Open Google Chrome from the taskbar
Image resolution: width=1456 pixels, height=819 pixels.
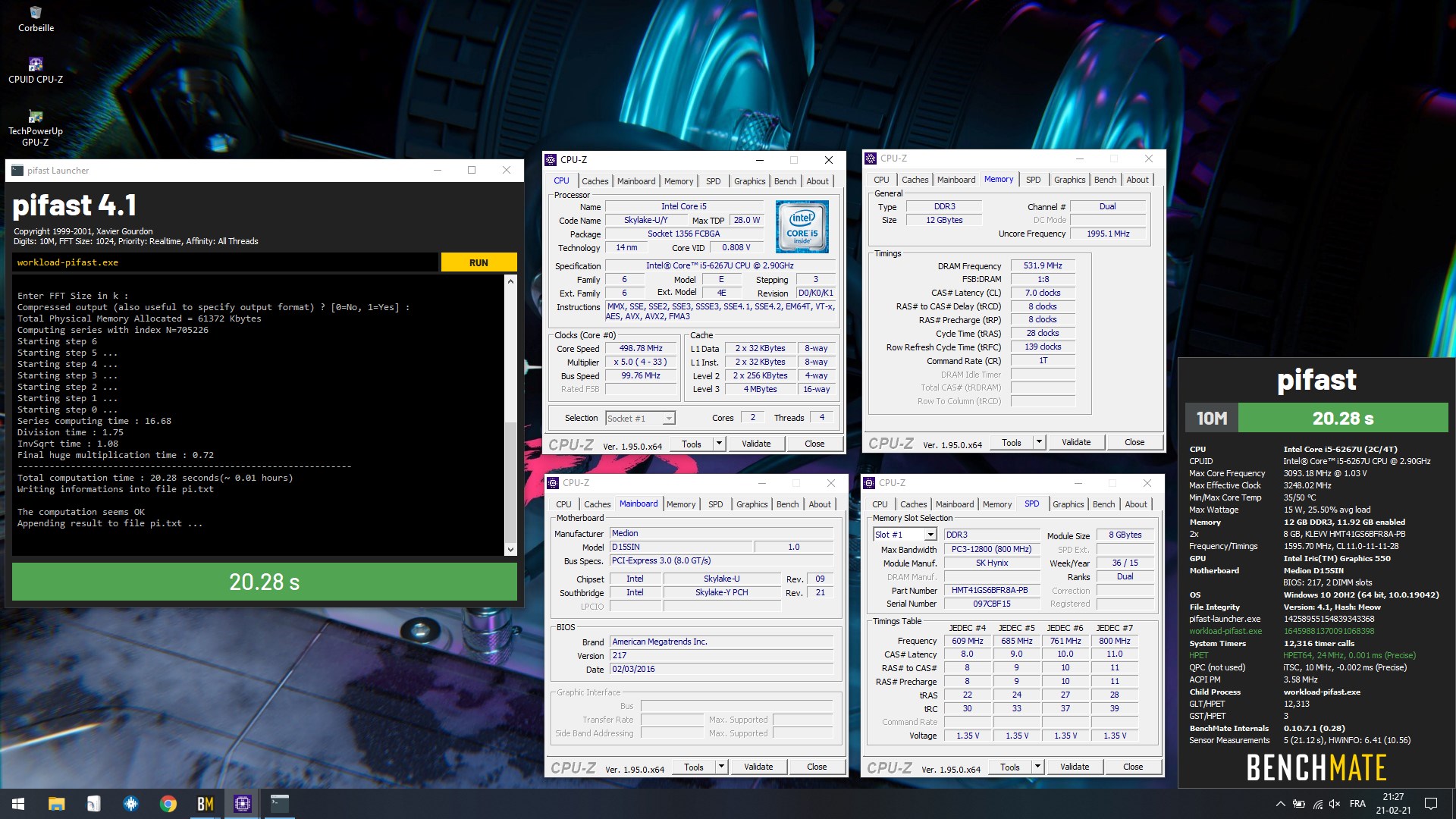[x=168, y=804]
